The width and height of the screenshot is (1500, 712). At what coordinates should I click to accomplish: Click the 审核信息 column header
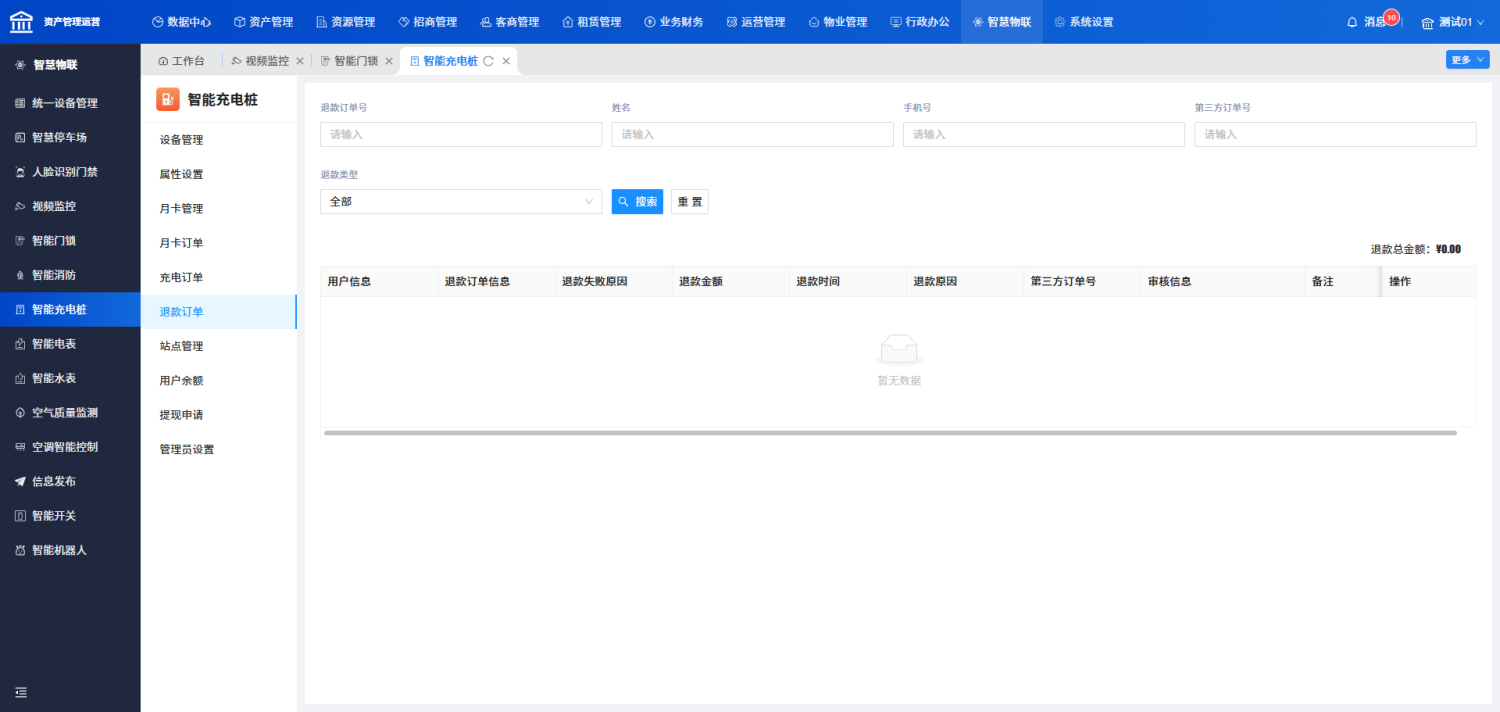pos(1222,282)
